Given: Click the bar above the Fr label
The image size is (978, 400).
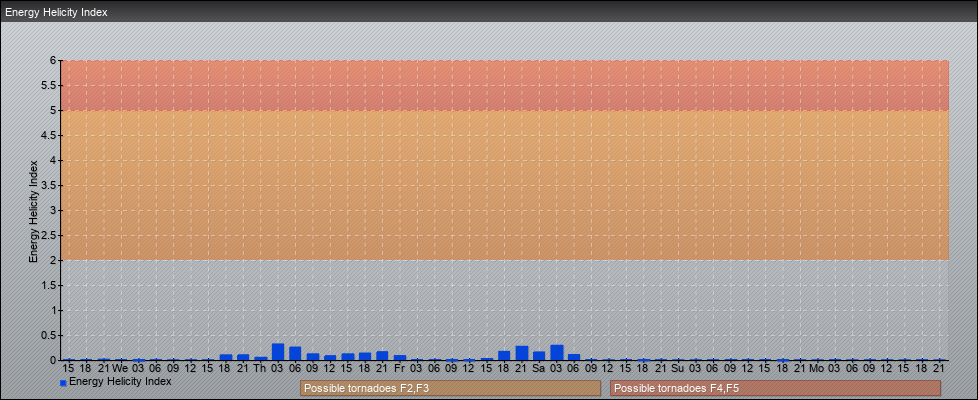Looking at the screenshot, I should tap(400, 358).
